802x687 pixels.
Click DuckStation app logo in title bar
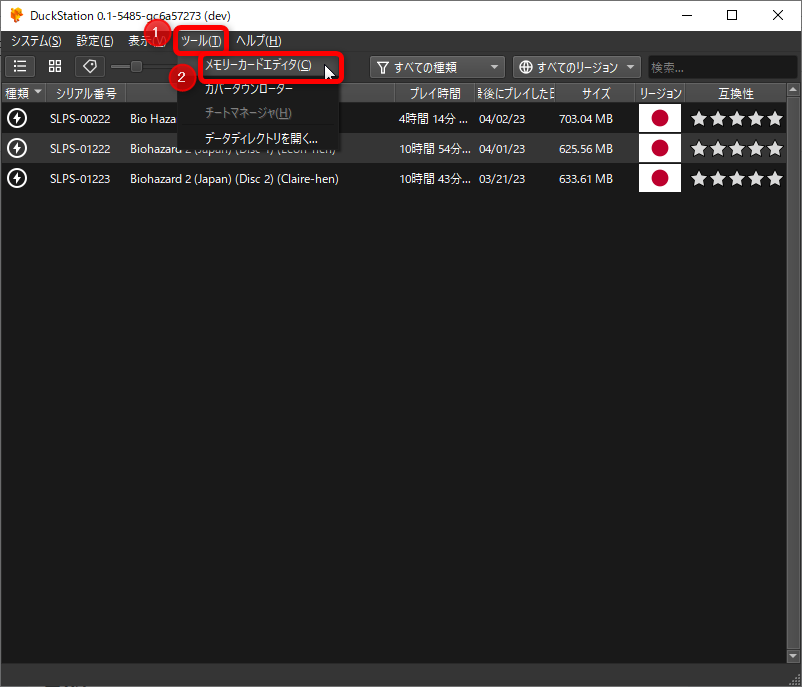pyautogui.click(x=16, y=15)
